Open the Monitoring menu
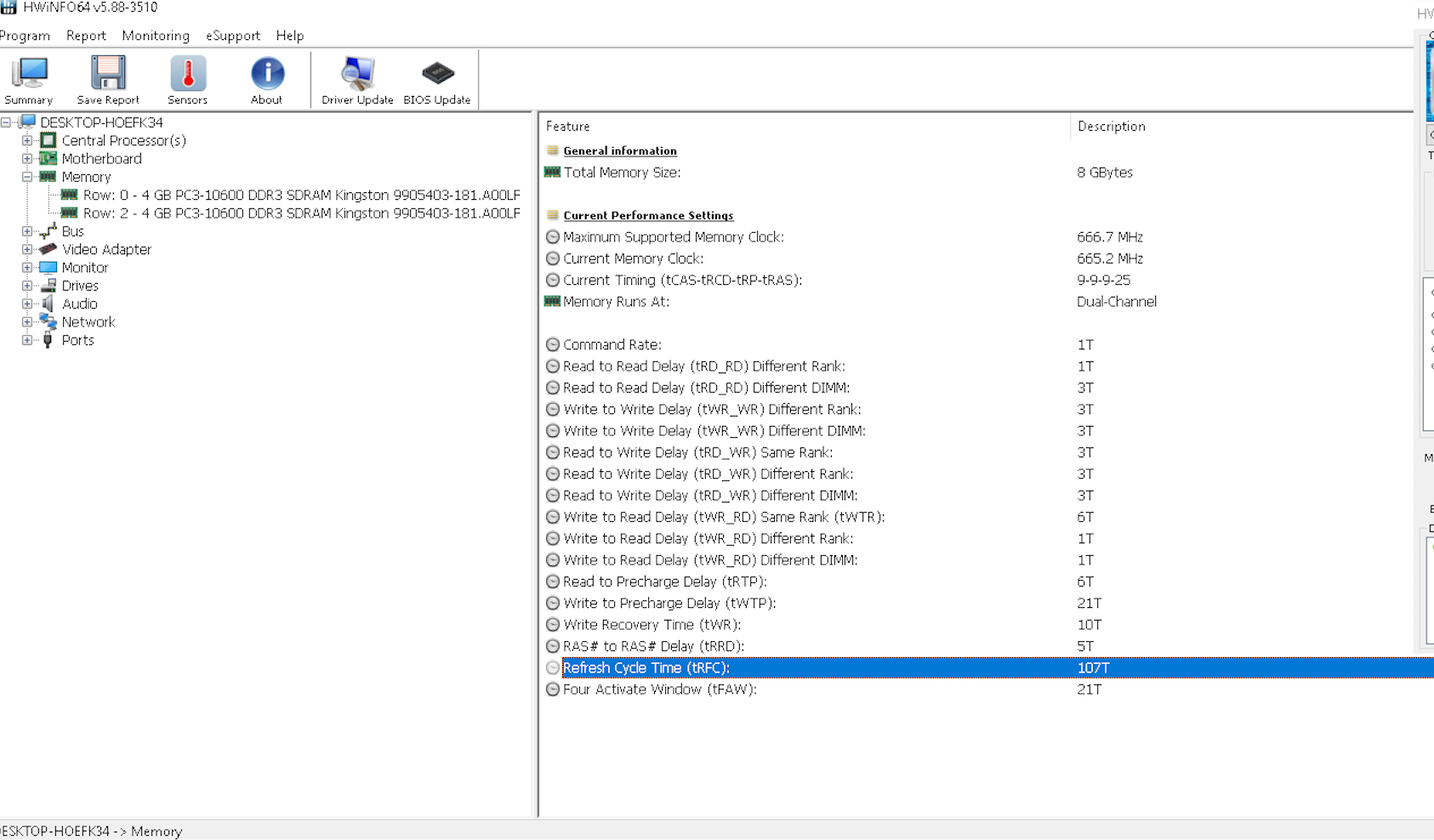This screenshot has width=1434, height=840. [x=156, y=36]
